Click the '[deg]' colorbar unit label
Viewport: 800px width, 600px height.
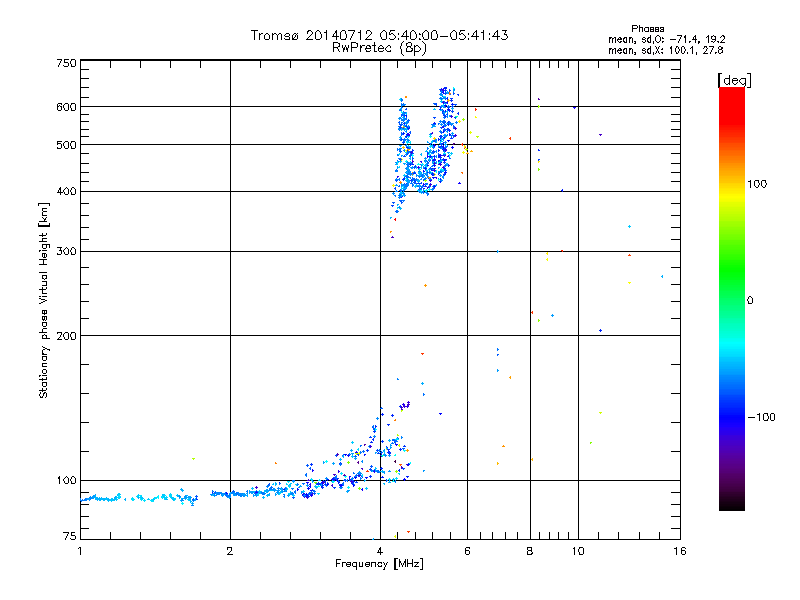pos(734,80)
